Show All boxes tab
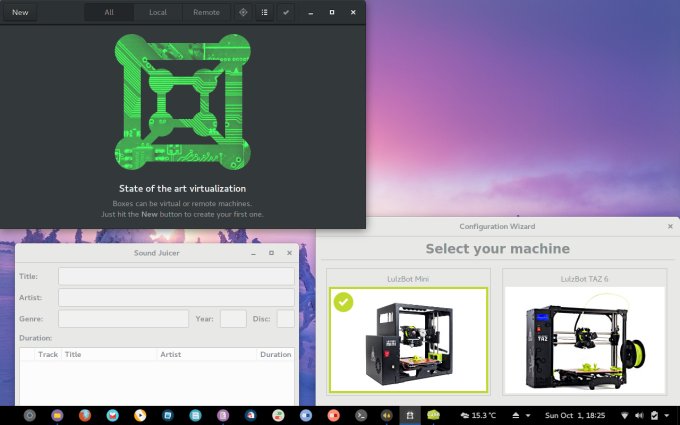 pos(109,12)
